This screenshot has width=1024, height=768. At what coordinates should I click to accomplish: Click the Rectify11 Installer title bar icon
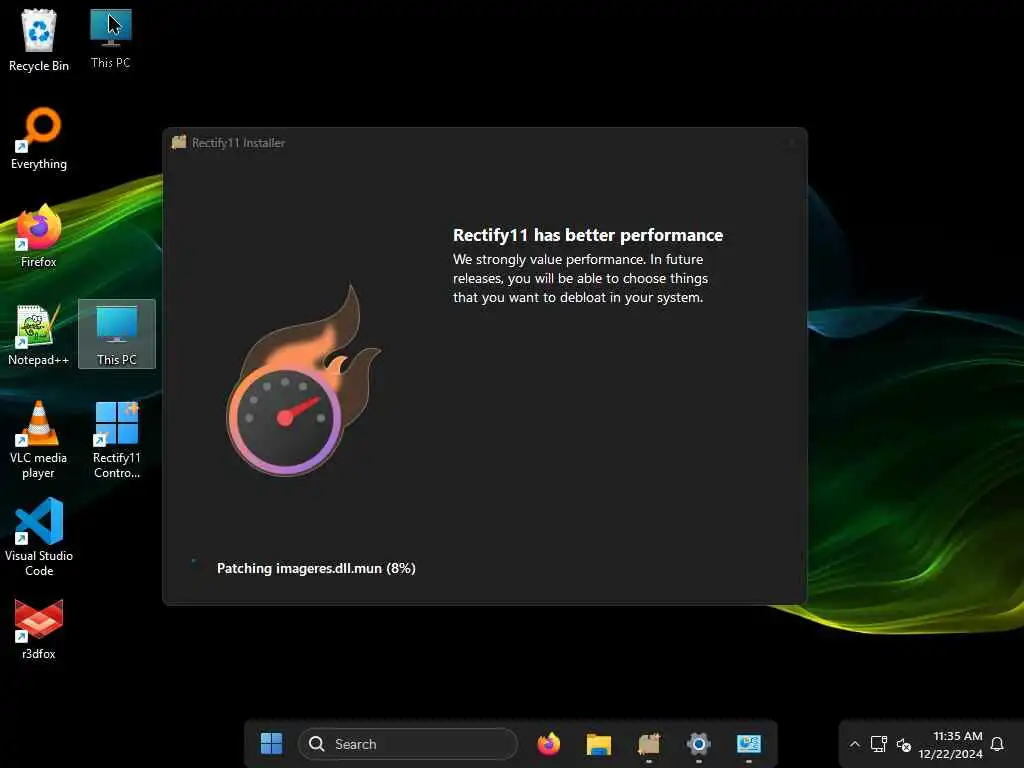tap(179, 142)
